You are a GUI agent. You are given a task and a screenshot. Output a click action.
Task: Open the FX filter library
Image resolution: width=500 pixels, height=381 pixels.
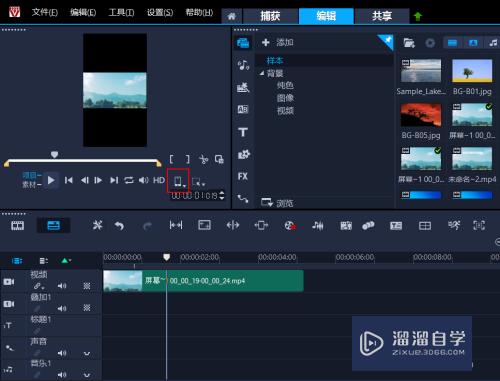tap(243, 176)
